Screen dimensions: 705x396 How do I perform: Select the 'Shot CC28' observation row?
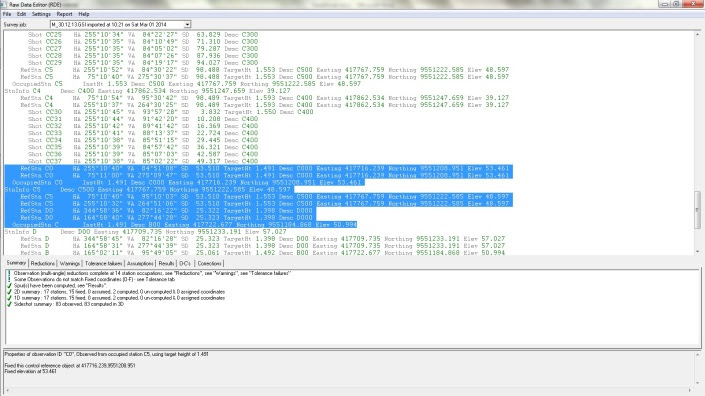pos(143,56)
